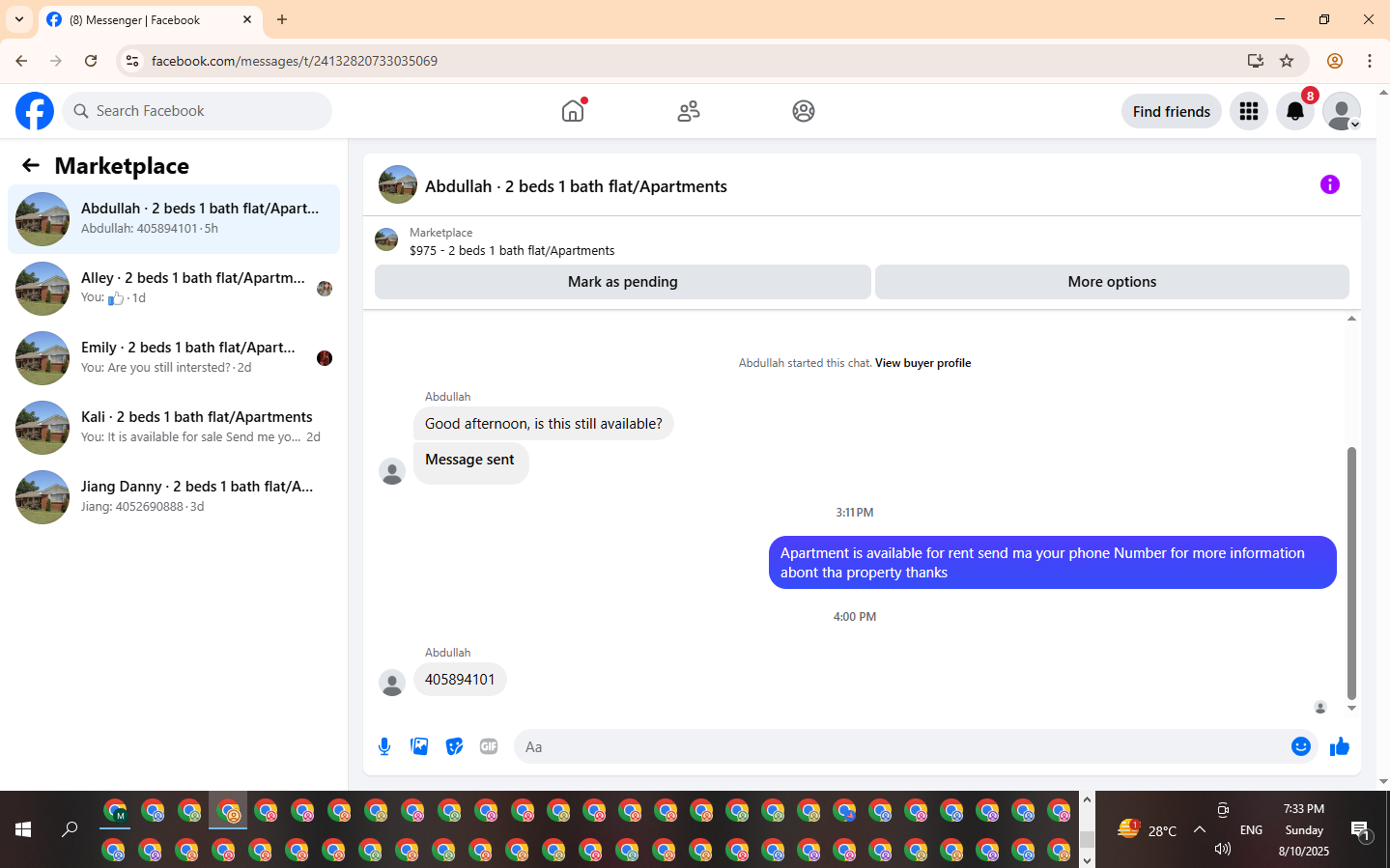
Task: Go back from Marketplace with the arrow
Action: [x=31, y=165]
